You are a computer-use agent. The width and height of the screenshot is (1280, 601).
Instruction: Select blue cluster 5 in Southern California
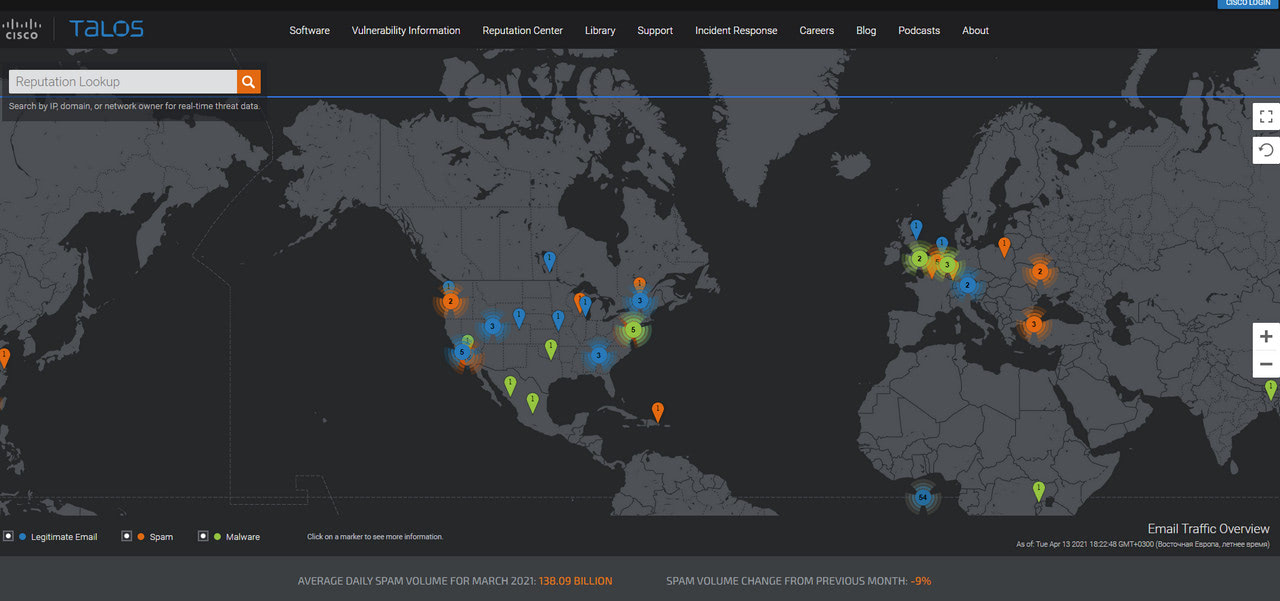461,352
